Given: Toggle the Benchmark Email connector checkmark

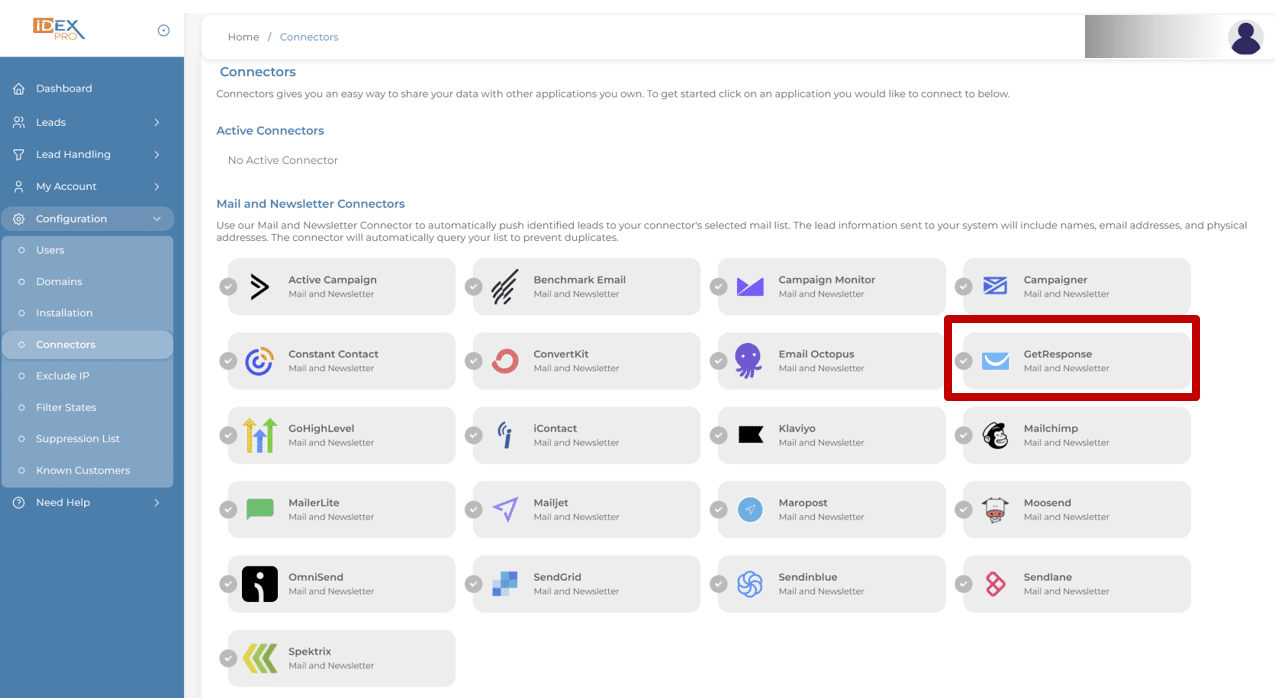Looking at the screenshot, I should tap(474, 287).
